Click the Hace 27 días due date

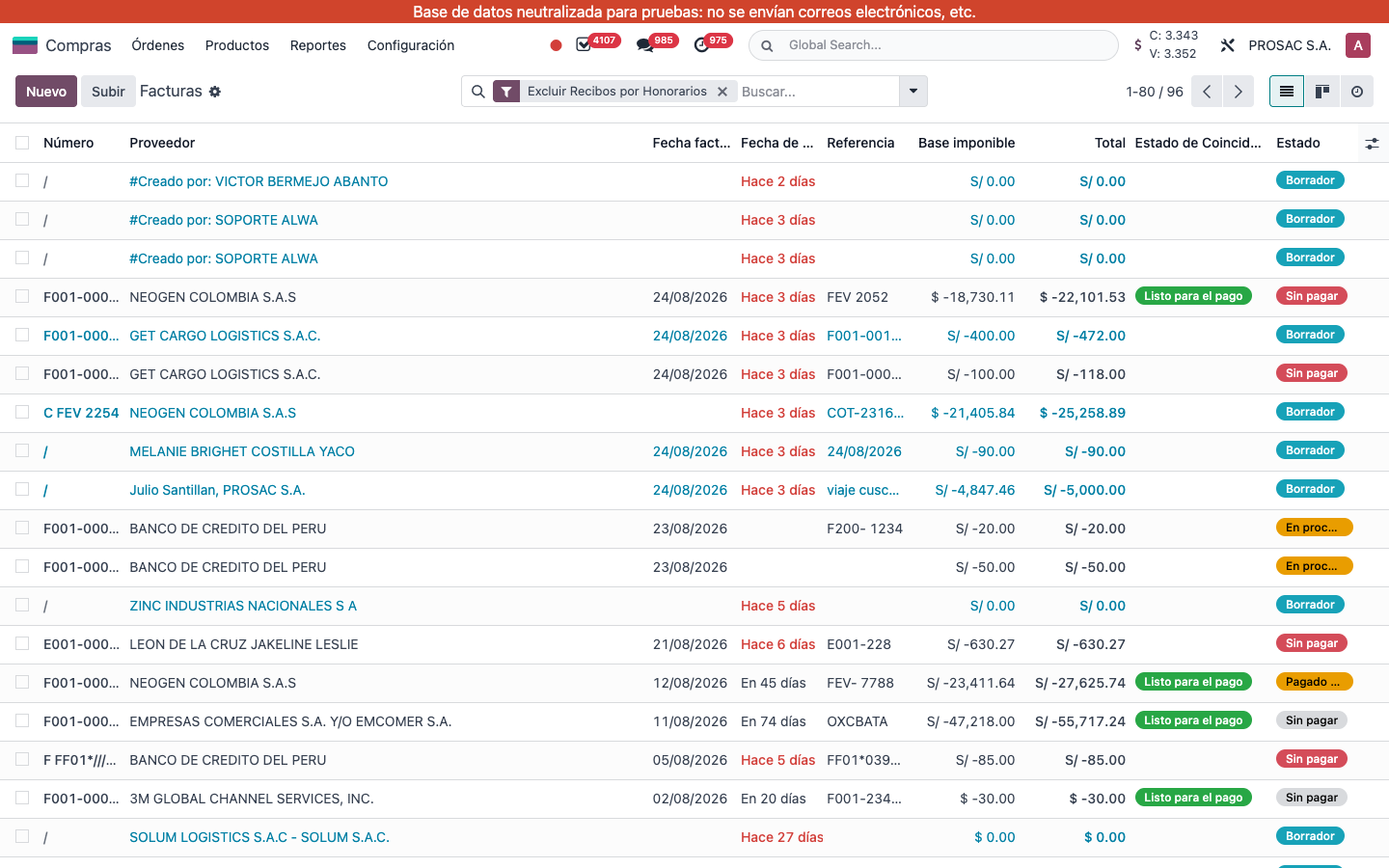tap(782, 837)
